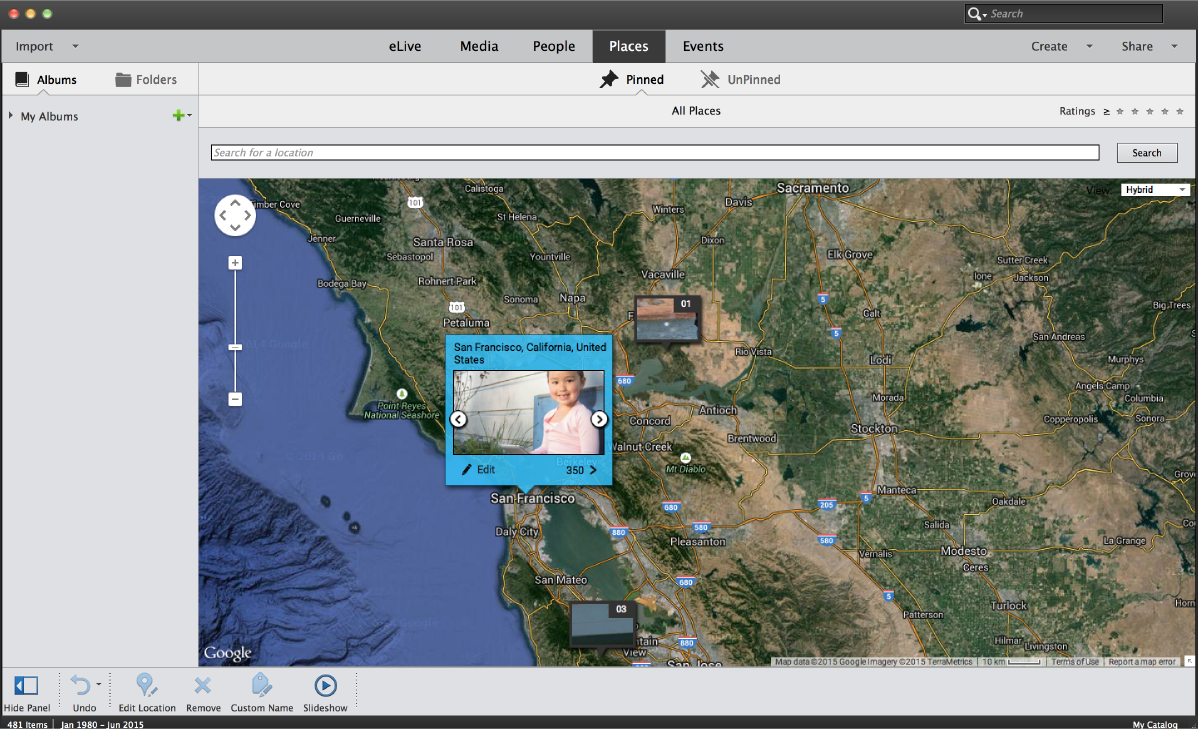Open the People tab
The width and height of the screenshot is (1198, 729).
coord(554,46)
